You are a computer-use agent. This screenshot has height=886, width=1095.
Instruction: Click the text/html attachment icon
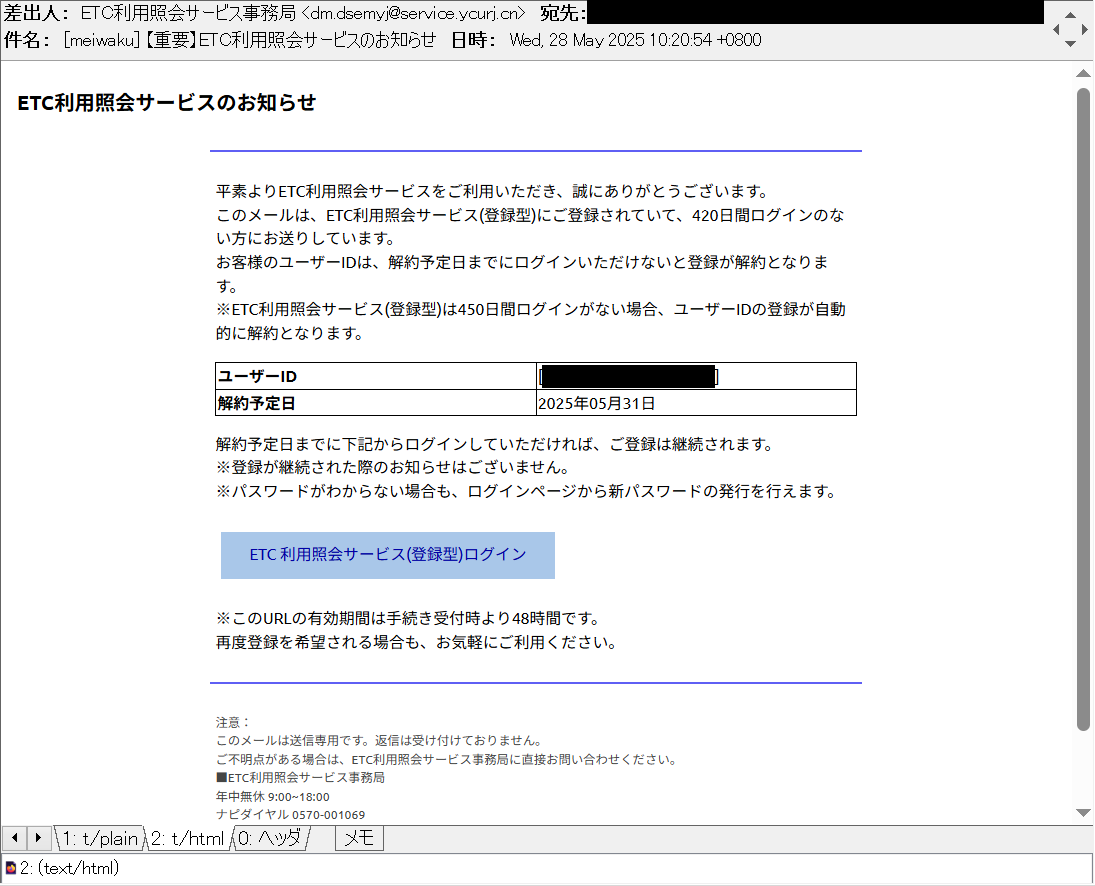point(10,868)
